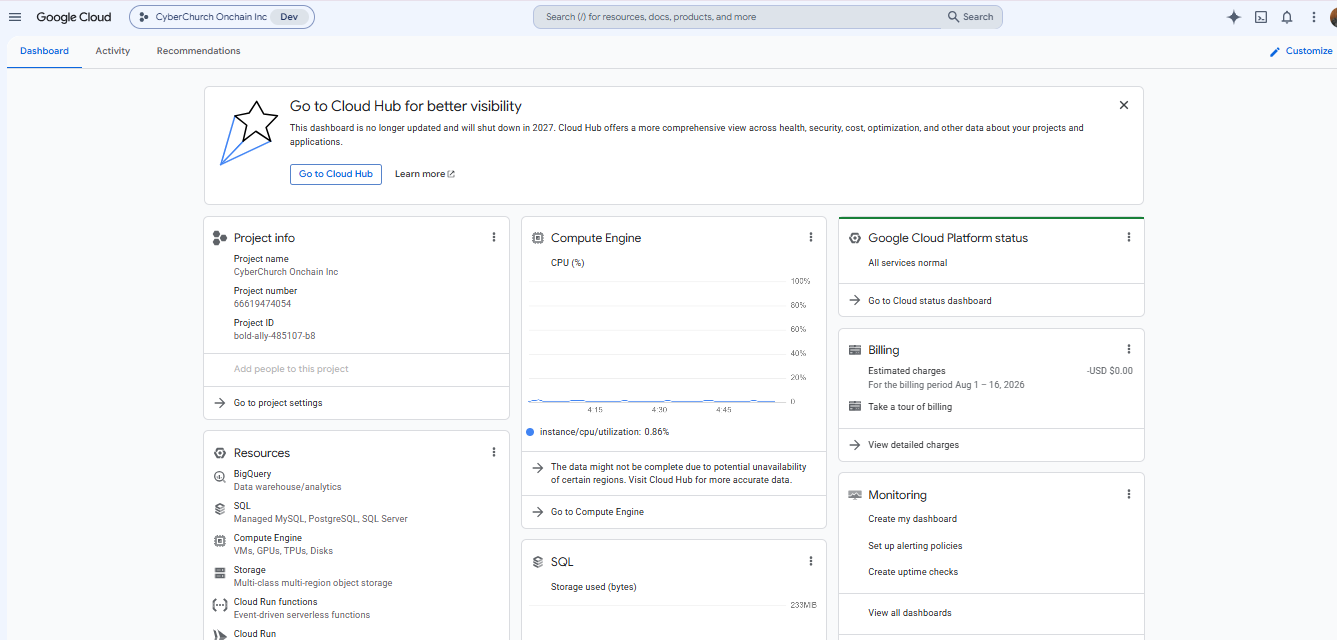
Task: Click the Compute Engine resource chip icon
Action: (220, 541)
